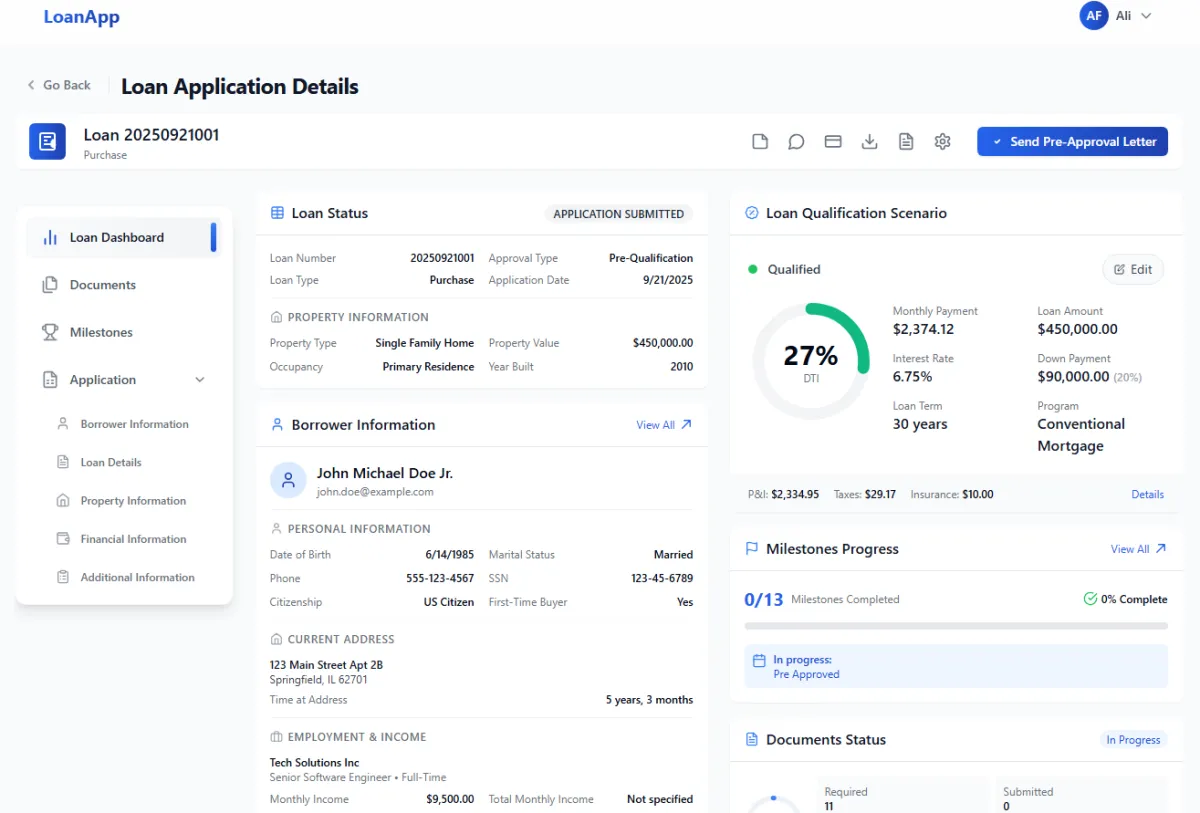Viewport: 1200px width, 813px height.
Task: Click Details link under payment breakdown
Action: click(x=1147, y=494)
